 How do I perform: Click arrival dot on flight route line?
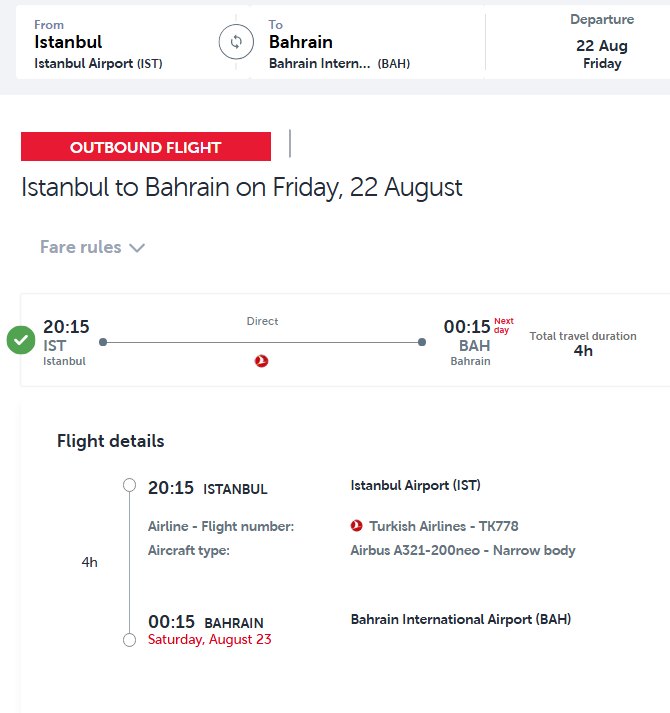422,342
